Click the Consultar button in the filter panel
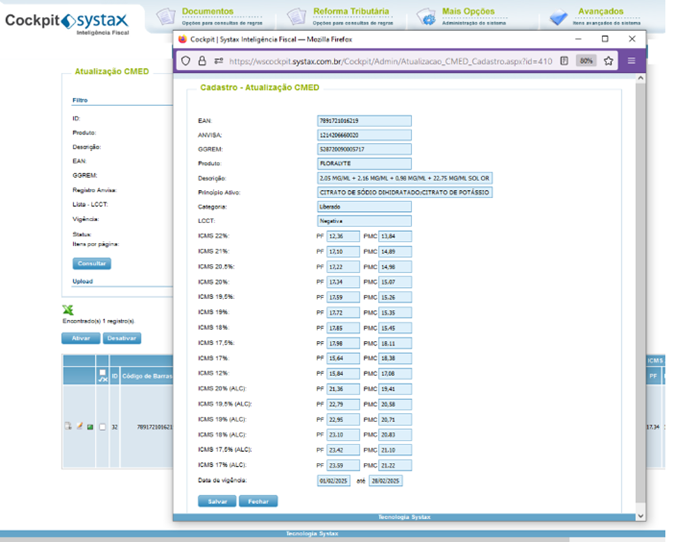The image size is (674, 542). point(92,263)
